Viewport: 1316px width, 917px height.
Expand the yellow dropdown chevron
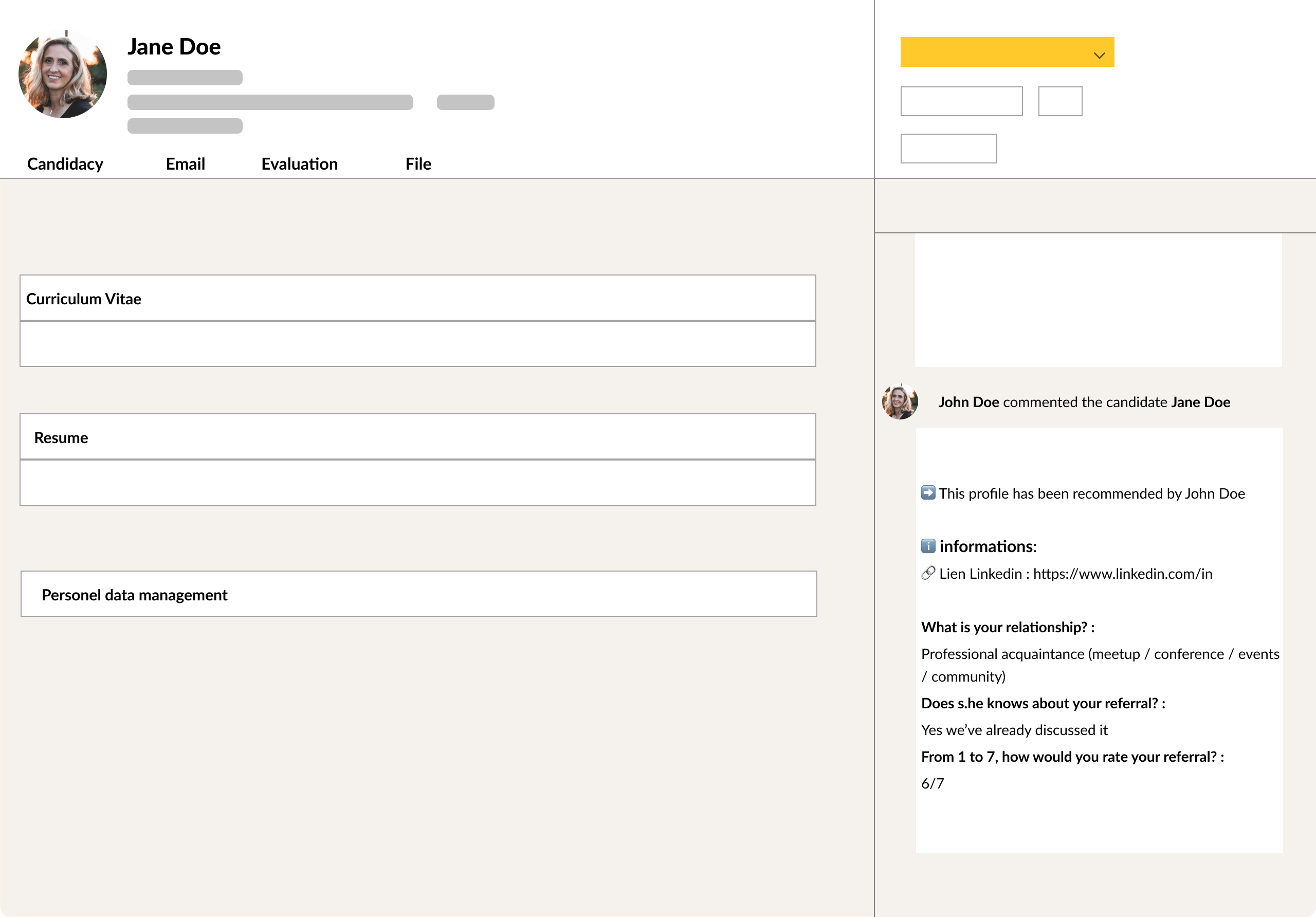click(1099, 55)
